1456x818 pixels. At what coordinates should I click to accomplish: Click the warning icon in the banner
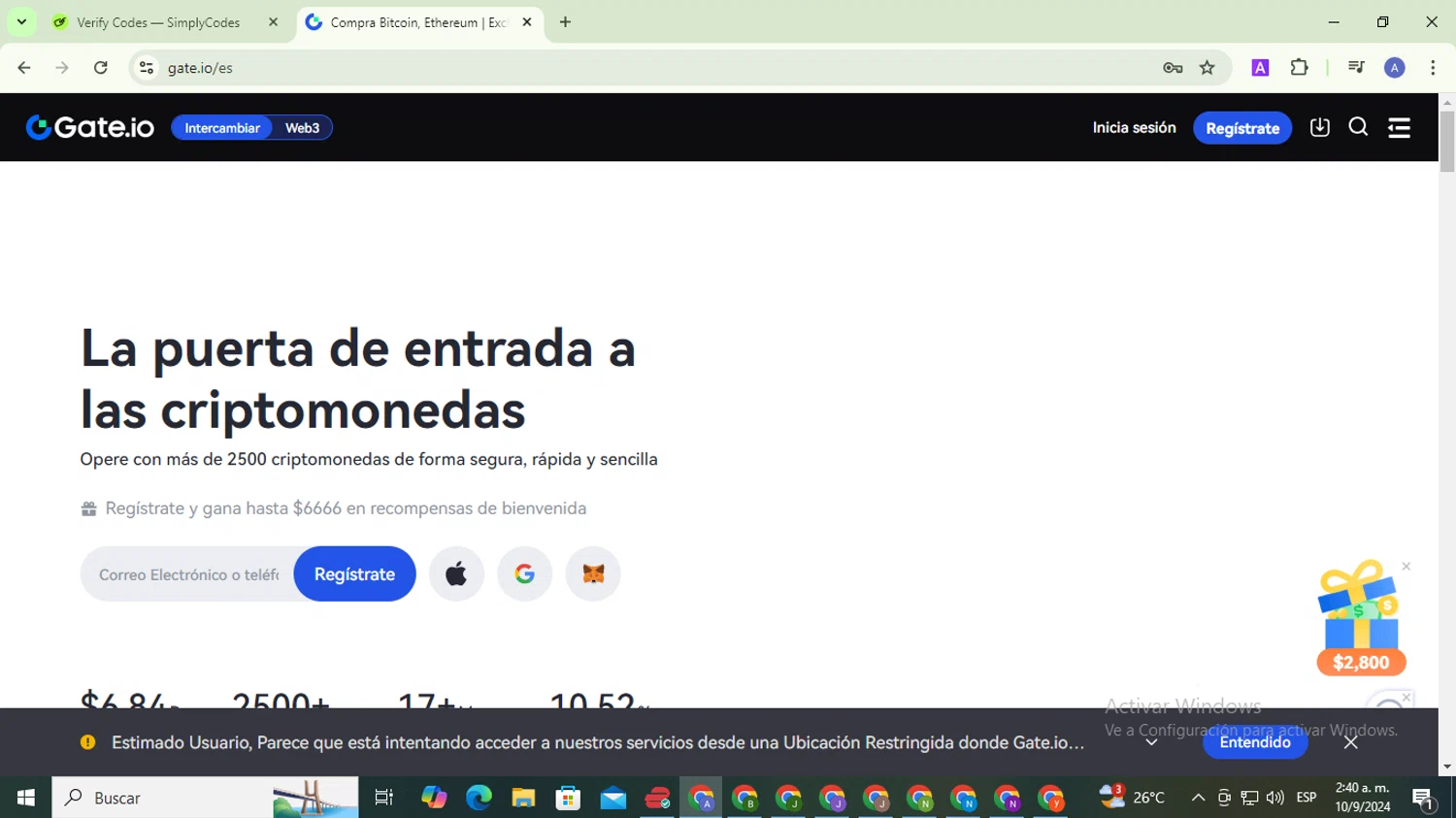coord(88,742)
